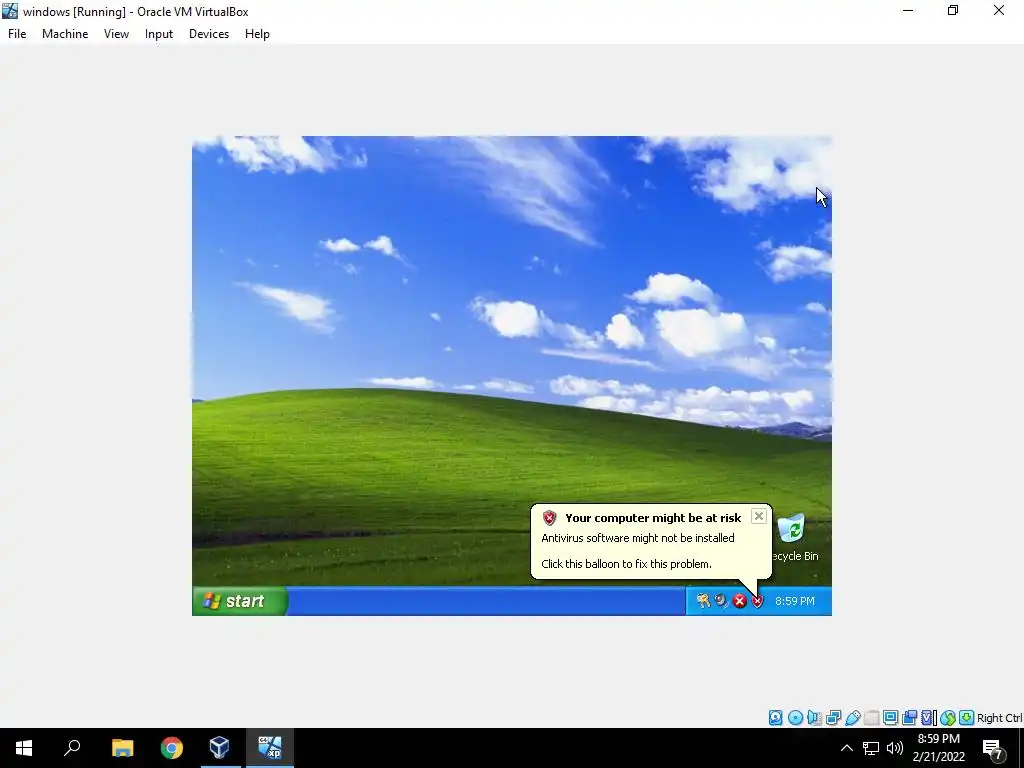Open File Explorer from host taskbar
The image size is (1024, 768).
pos(122,748)
